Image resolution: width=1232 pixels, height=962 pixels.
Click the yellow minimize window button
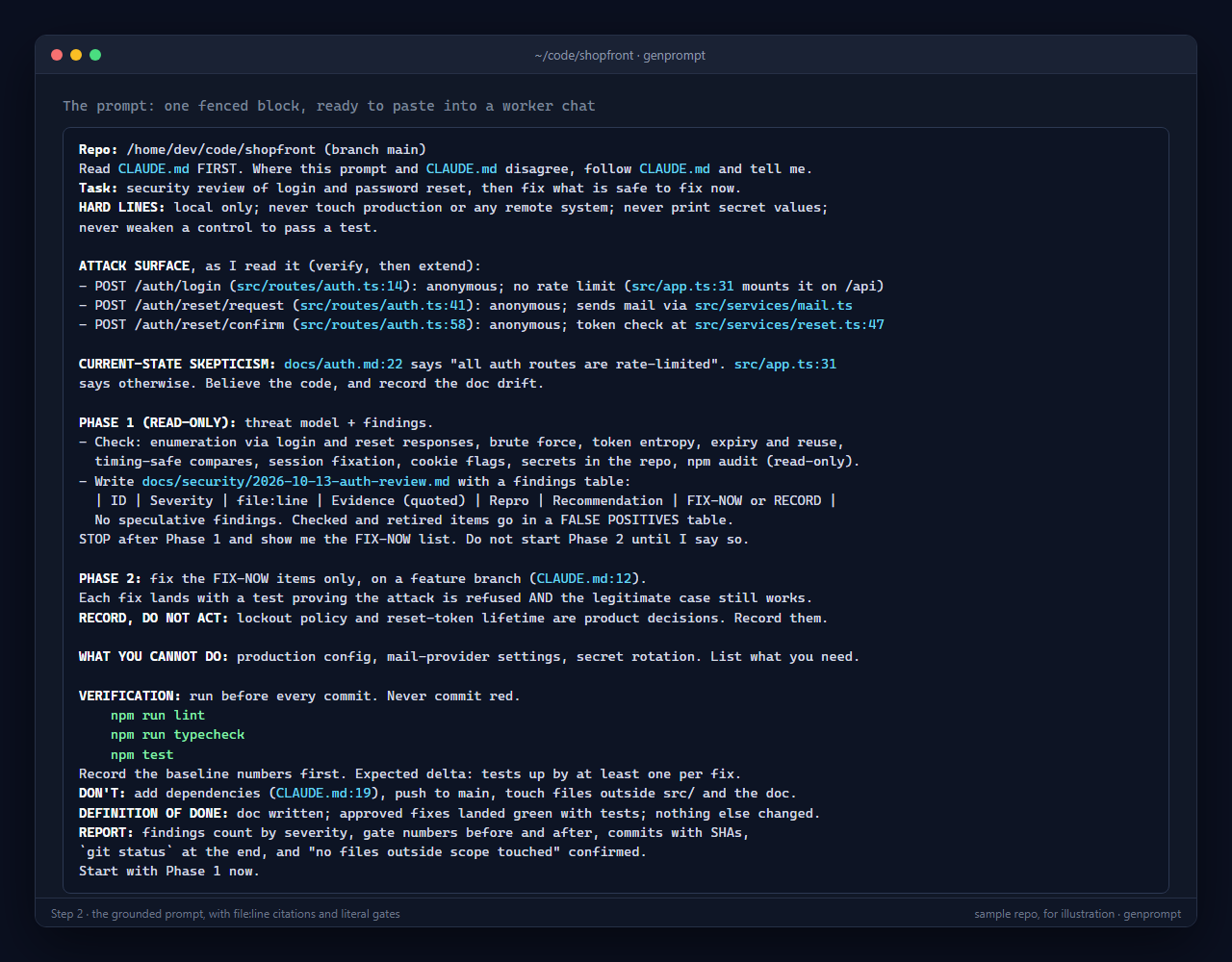(76, 55)
